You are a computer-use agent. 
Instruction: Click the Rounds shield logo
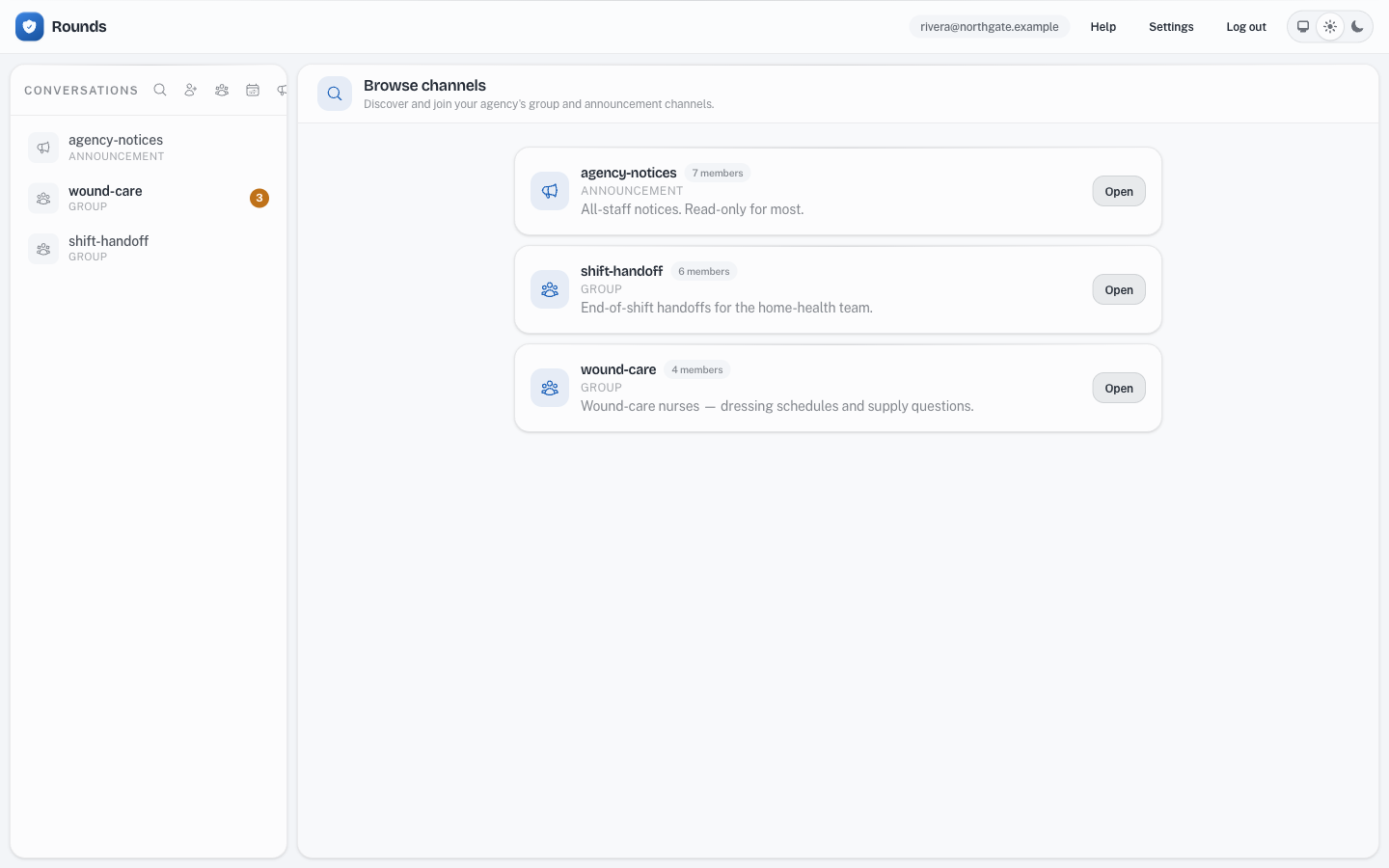coord(30,27)
